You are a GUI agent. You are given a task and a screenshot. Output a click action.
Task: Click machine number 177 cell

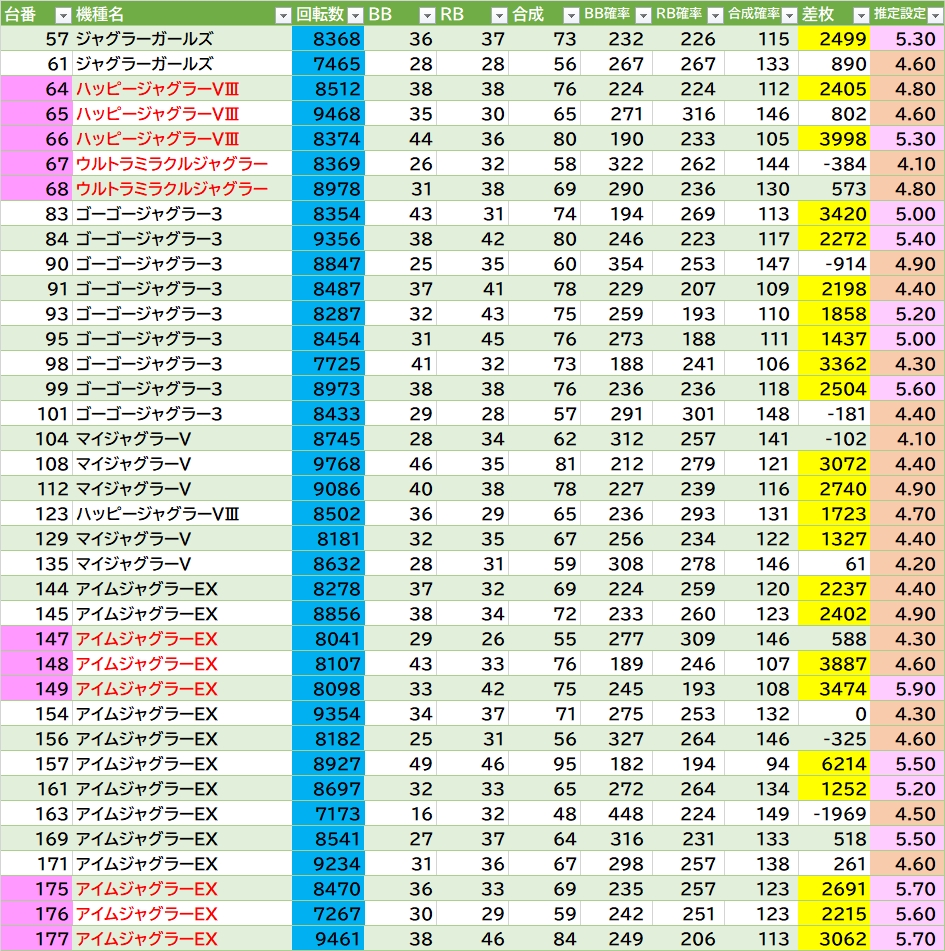pos(36,939)
